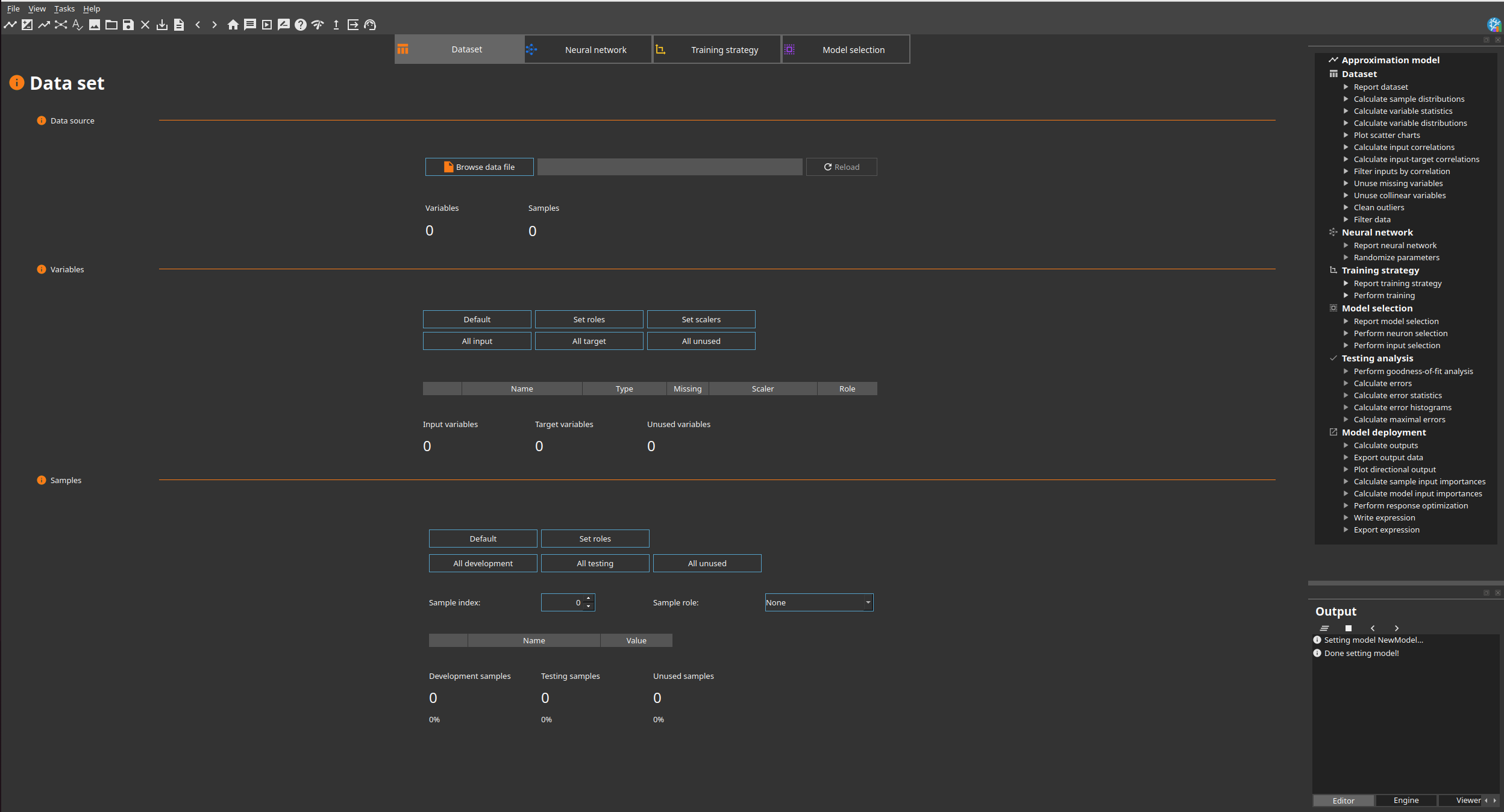The height and width of the screenshot is (812, 1504).
Task: Click the 'All testing' samples button
Action: click(595, 563)
